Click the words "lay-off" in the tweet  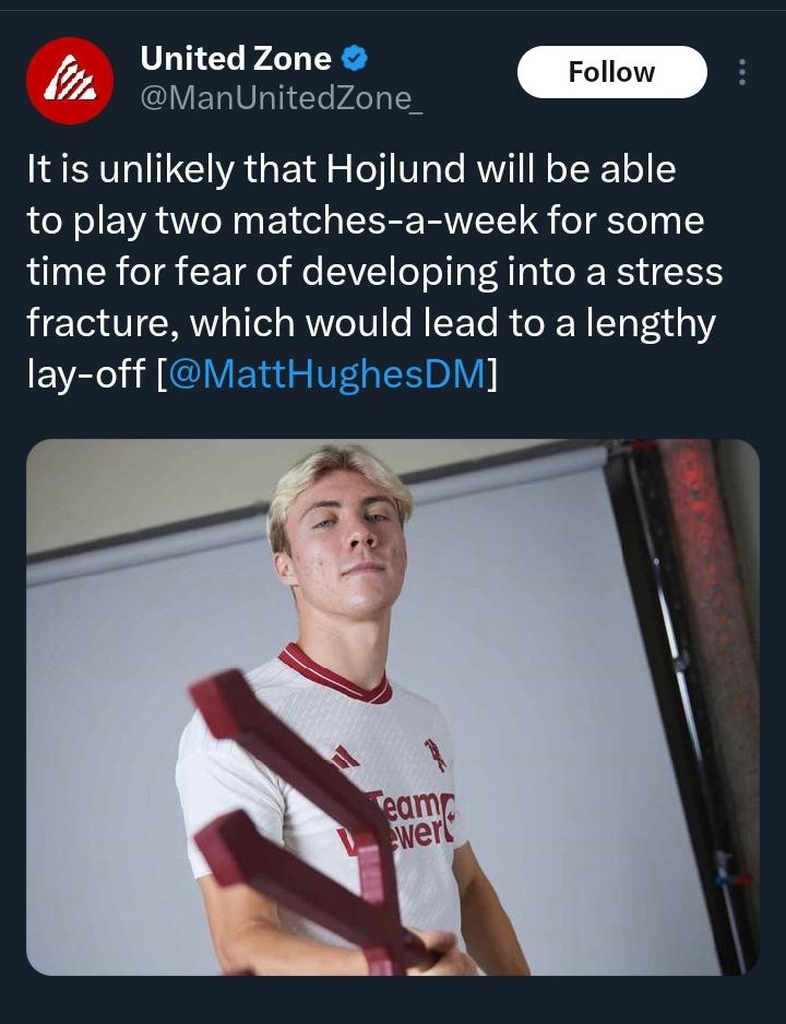tap(86, 374)
